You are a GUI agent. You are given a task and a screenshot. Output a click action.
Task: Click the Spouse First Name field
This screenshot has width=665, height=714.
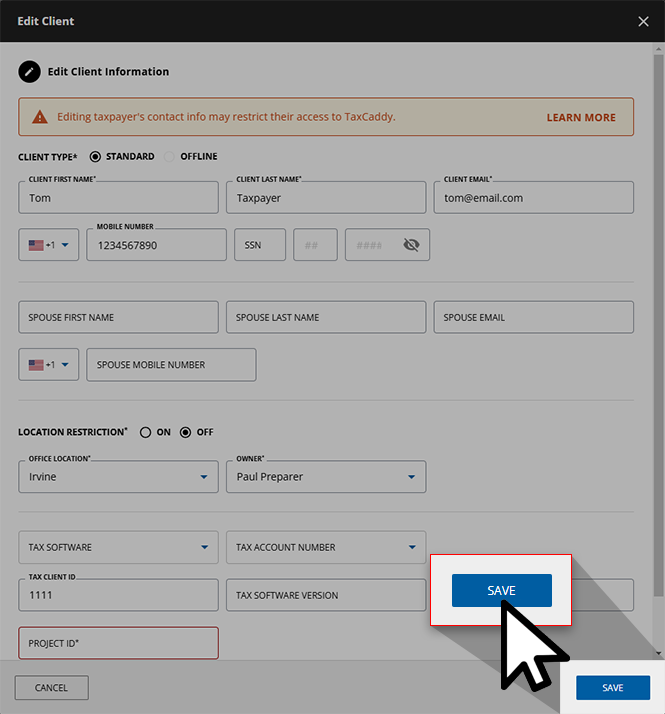tap(118, 317)
